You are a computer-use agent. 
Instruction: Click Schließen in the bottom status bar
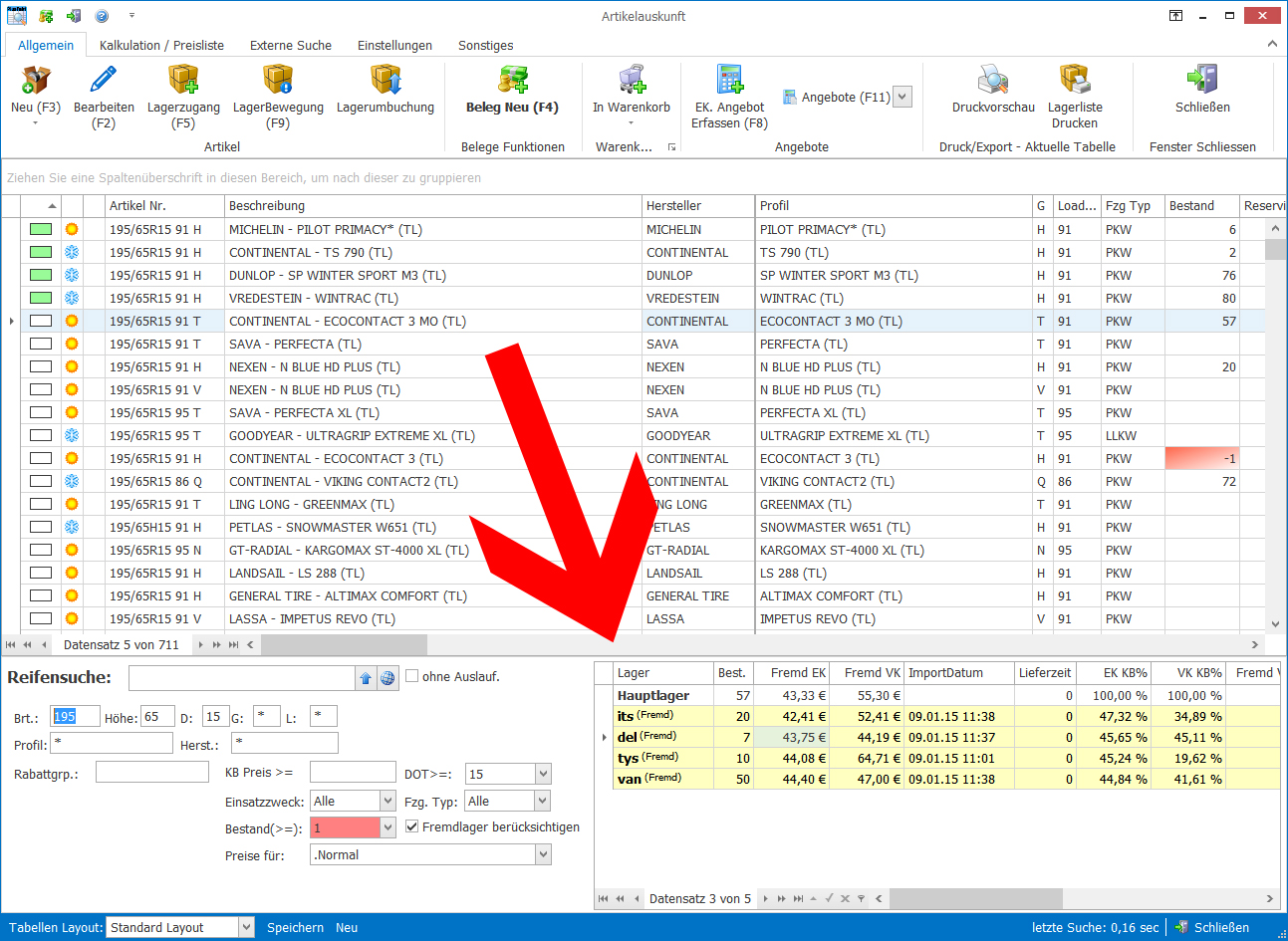[1212, 927]
